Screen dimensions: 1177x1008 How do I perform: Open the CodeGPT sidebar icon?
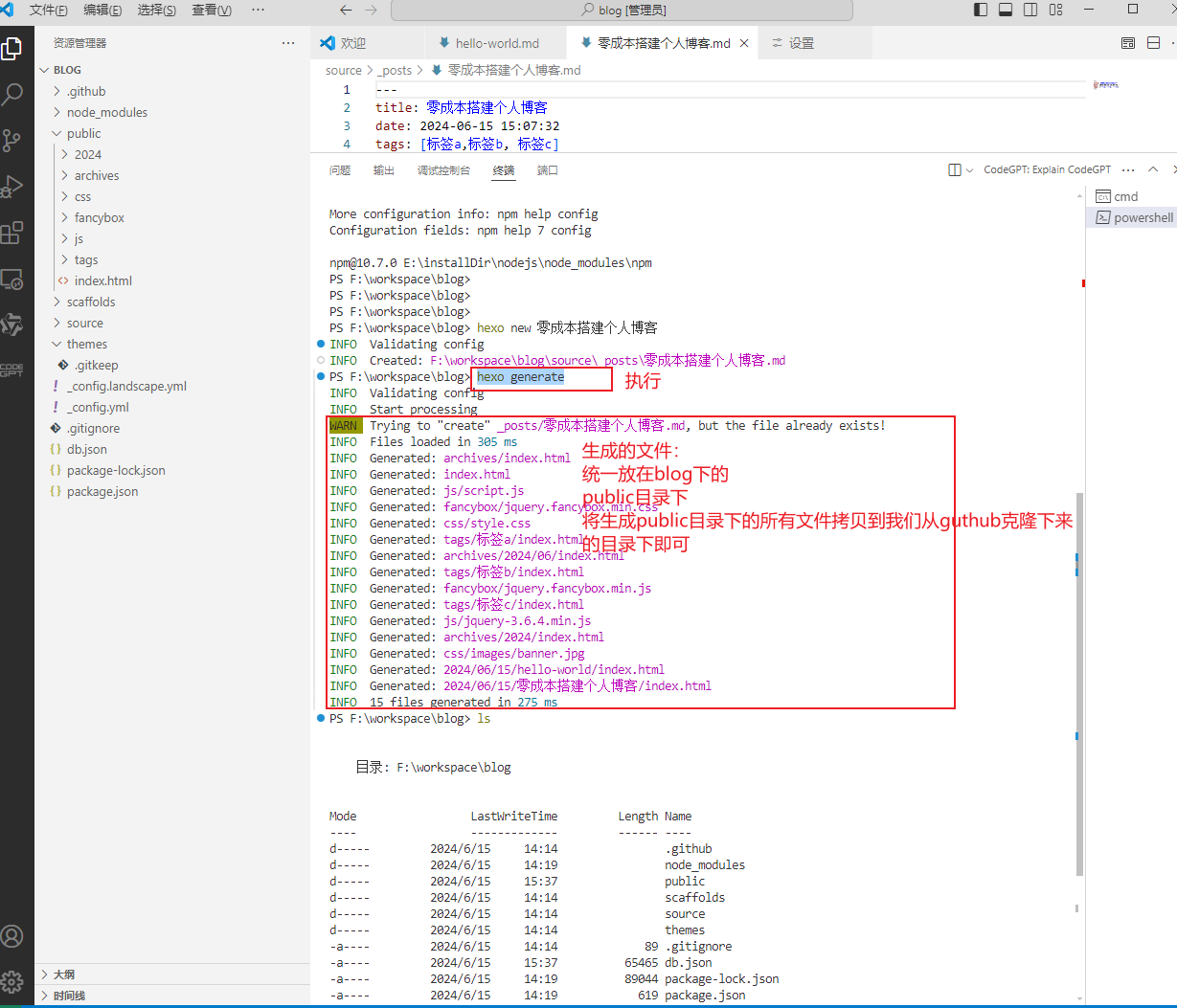12,370
